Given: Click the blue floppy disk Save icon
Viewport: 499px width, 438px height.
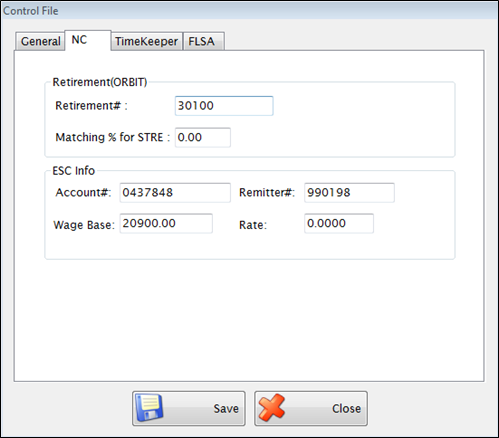Looking at the screenshot, I should click(x=149, y=408).
